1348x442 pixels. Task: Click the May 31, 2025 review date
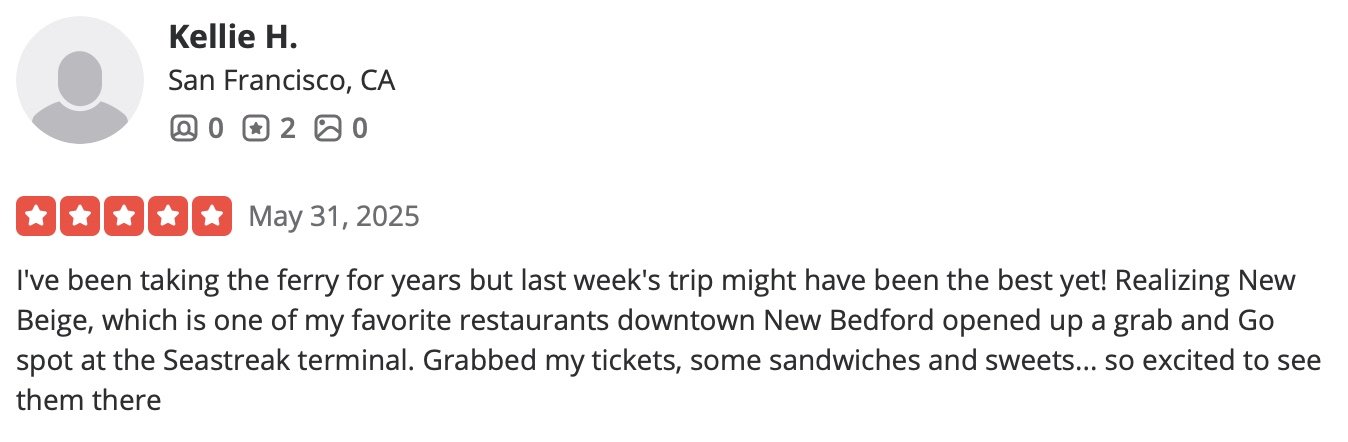(334, 216)
